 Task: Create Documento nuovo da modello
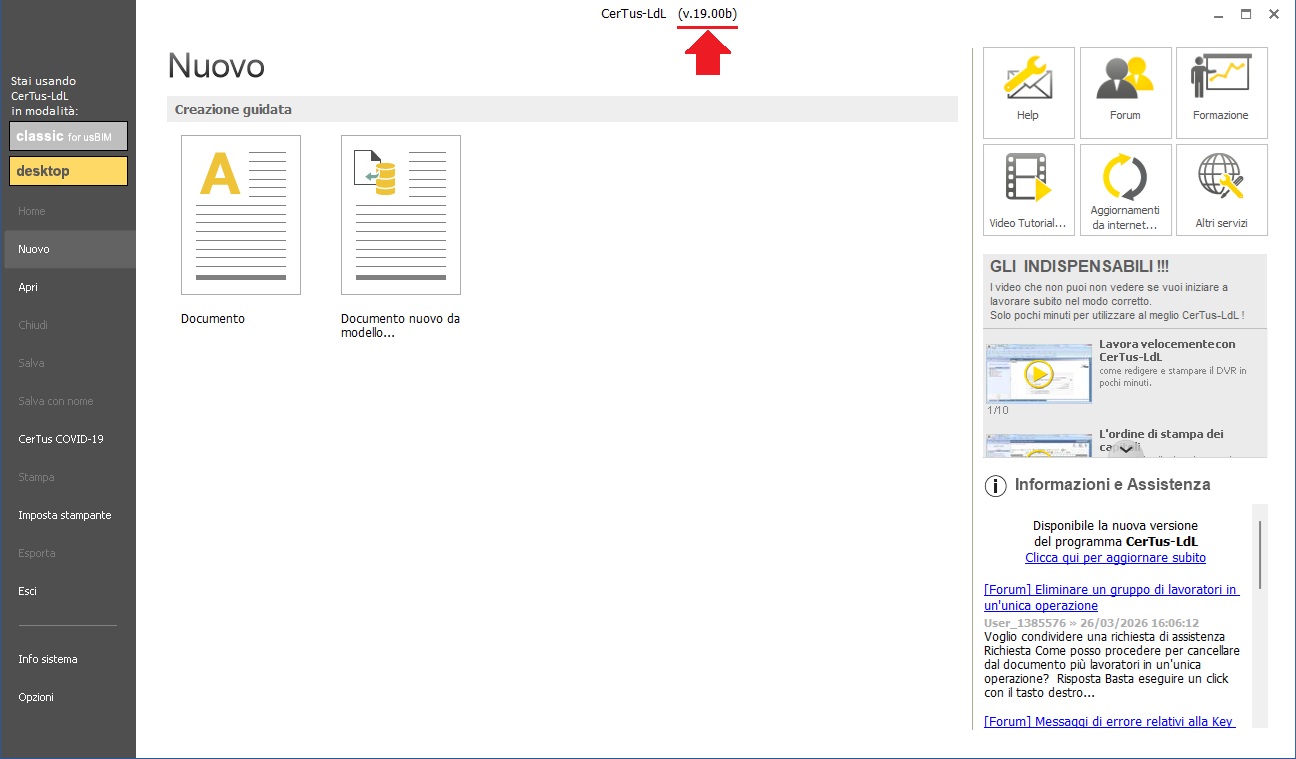point(400,215)
